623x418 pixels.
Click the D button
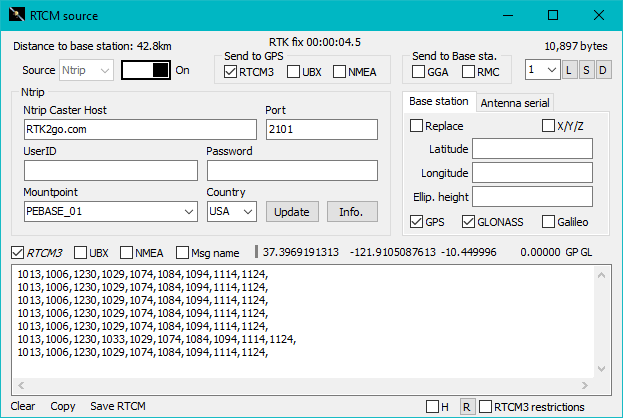(x=603, y=70)
